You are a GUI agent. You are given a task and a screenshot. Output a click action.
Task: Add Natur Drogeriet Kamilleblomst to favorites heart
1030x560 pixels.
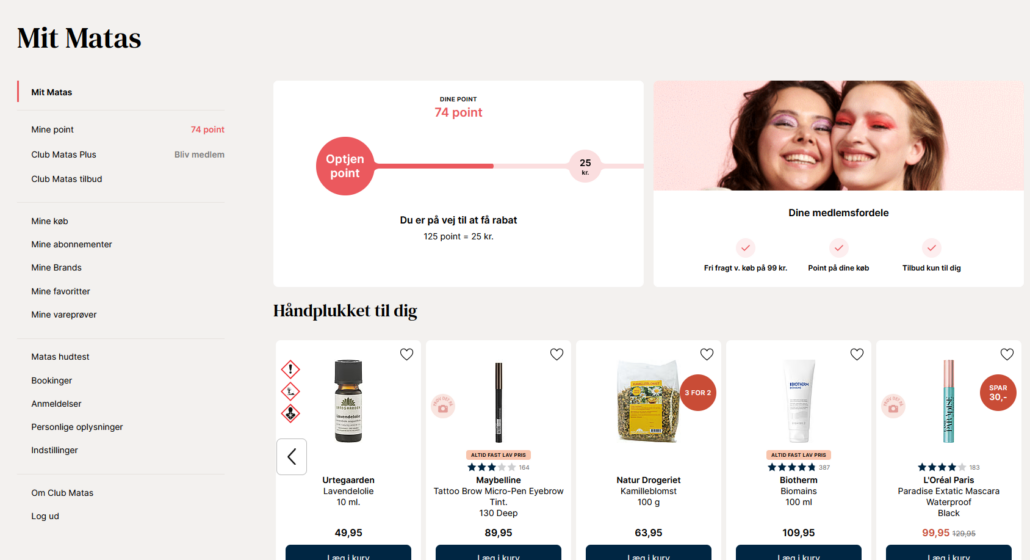706,355
